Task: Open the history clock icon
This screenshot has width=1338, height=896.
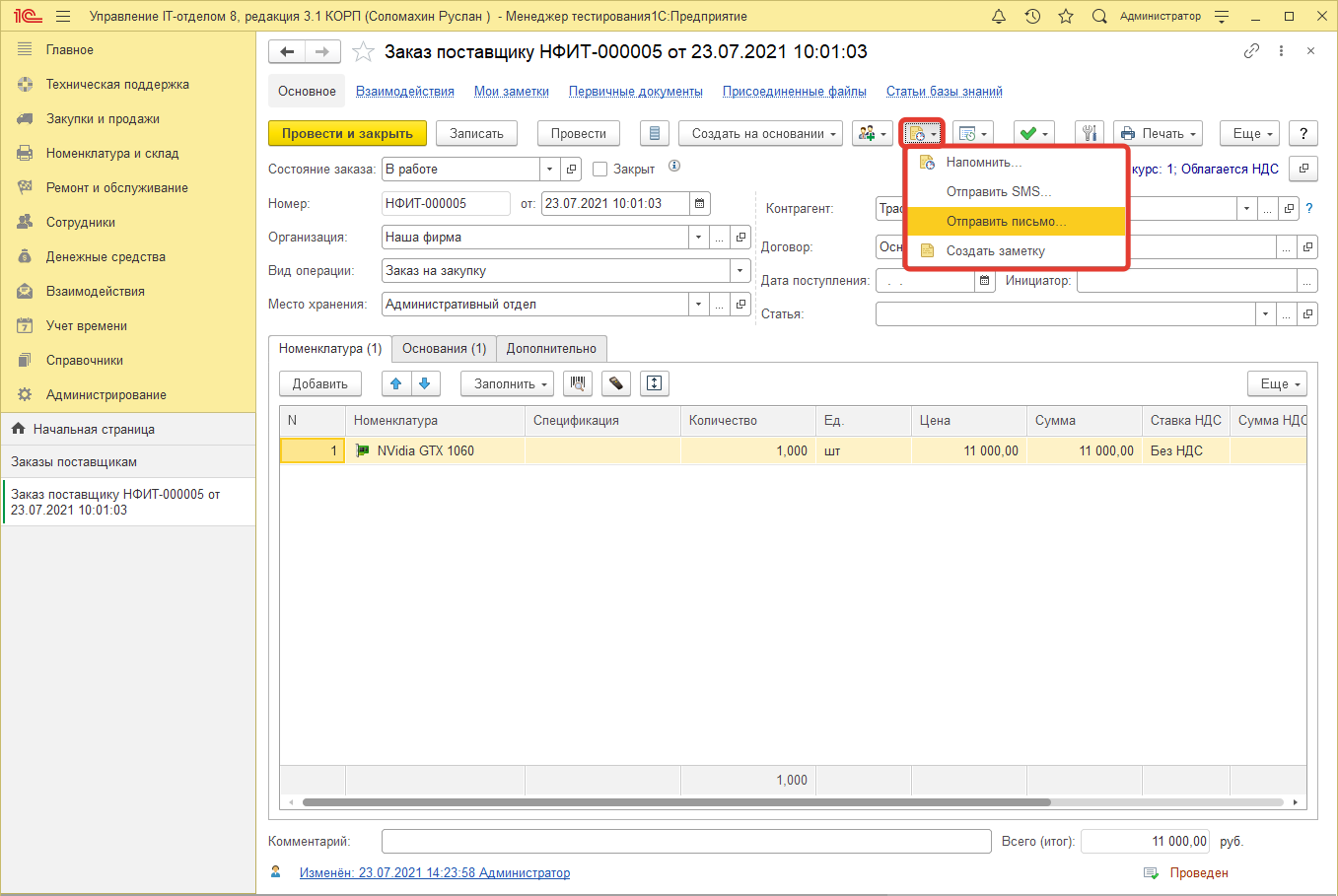Action: (1032, 17)
